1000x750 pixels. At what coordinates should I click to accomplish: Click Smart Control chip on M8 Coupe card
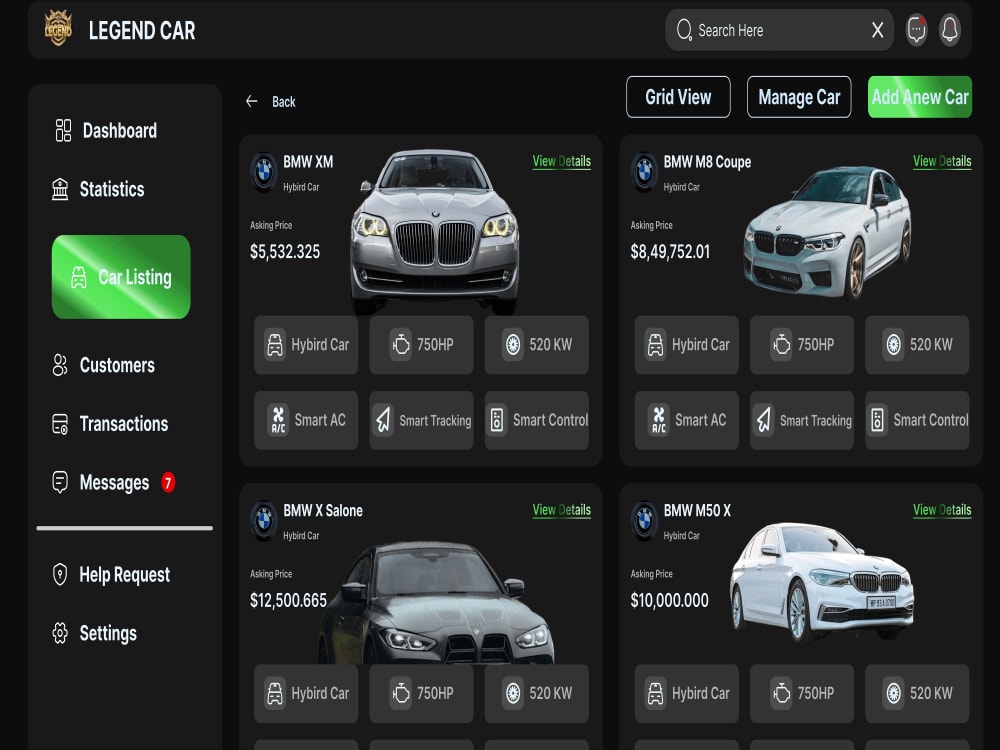pyautogui.click(x=917, y=420)
